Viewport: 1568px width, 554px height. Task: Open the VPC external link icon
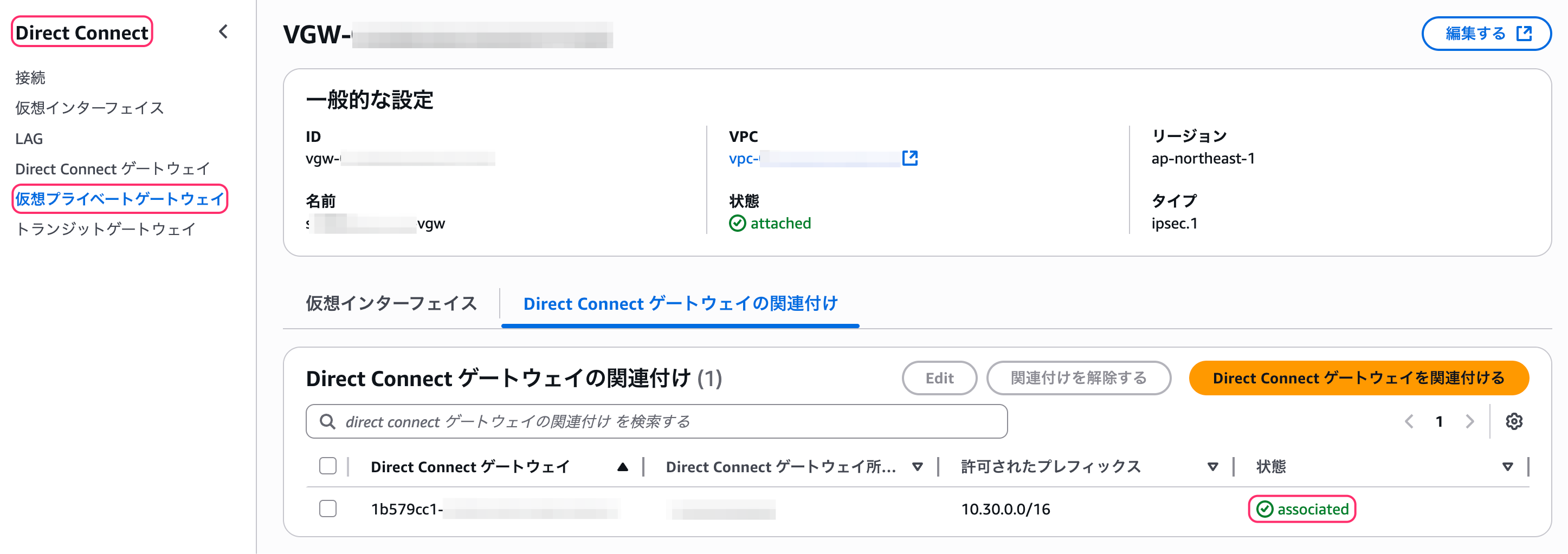click(909, 158)
